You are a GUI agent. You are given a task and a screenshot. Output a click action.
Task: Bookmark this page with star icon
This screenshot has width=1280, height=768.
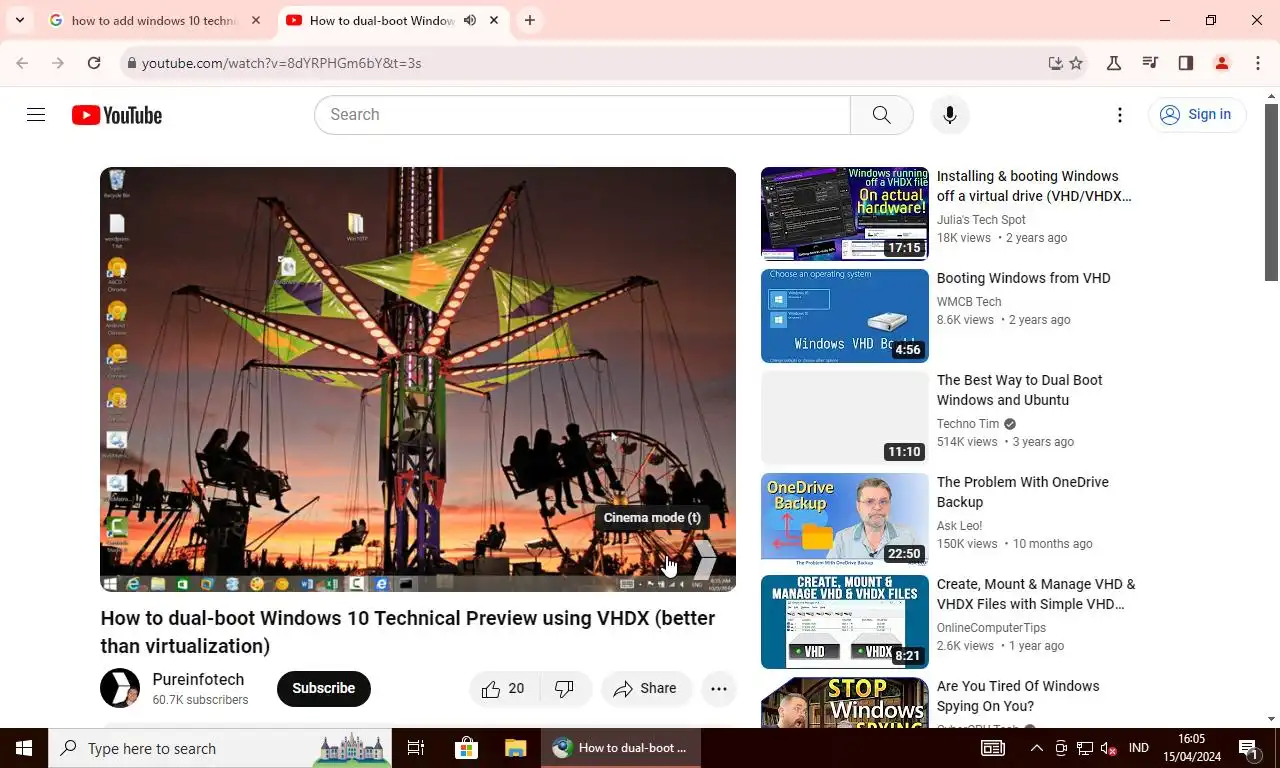click(1076, 63)
